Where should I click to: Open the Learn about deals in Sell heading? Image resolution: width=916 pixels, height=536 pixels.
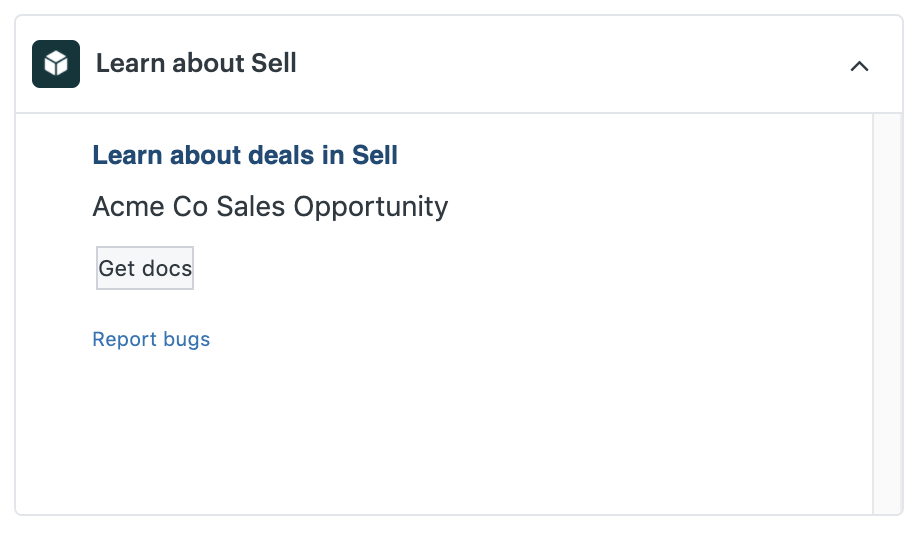[x=245, y=155]
